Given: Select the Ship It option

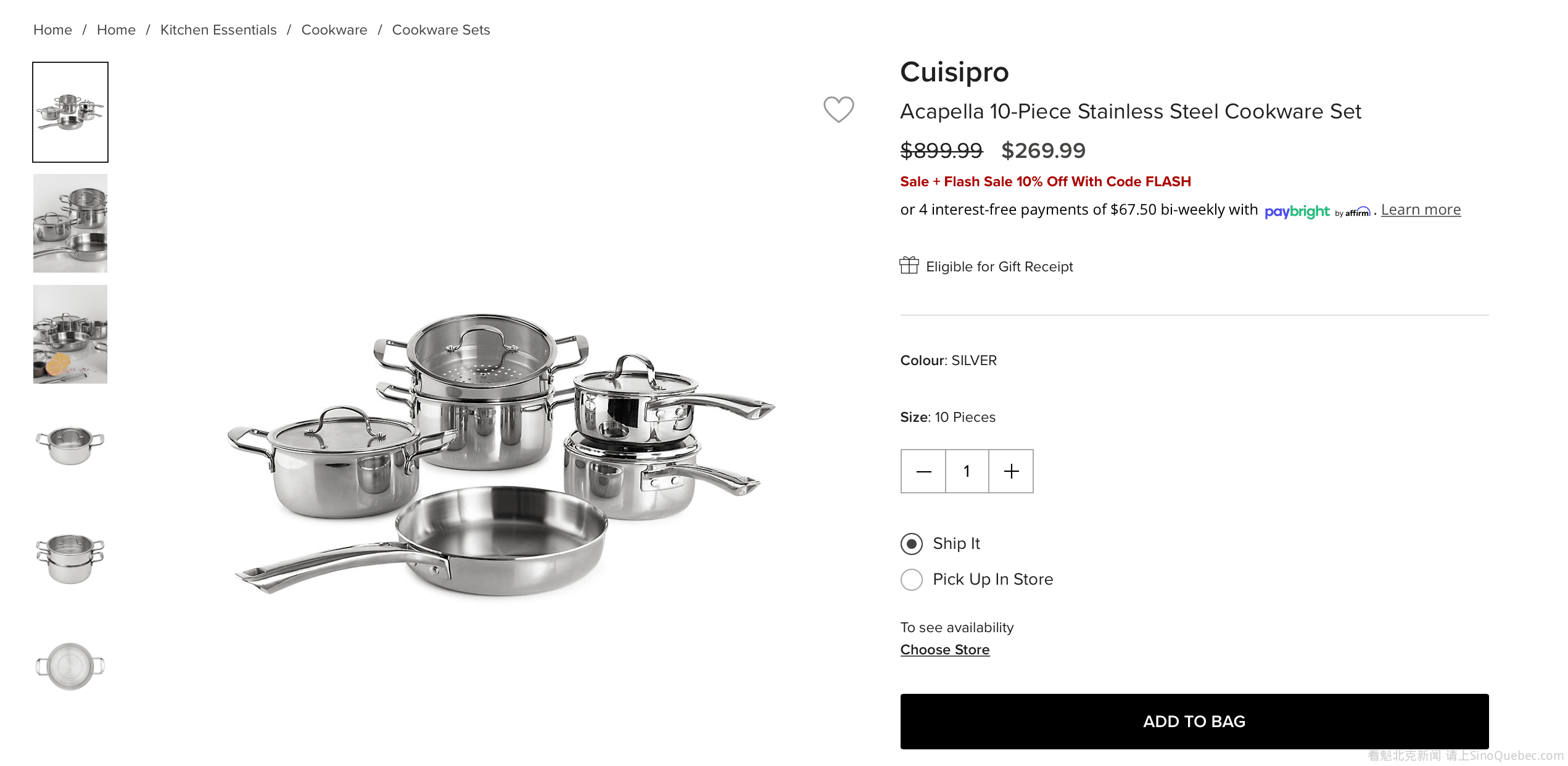Looking at the screenshot, I should pos(912,544).
